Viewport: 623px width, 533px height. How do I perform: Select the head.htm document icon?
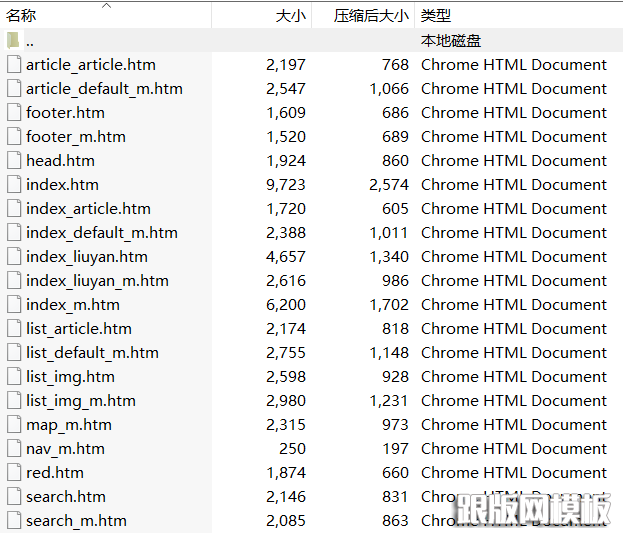13,160
